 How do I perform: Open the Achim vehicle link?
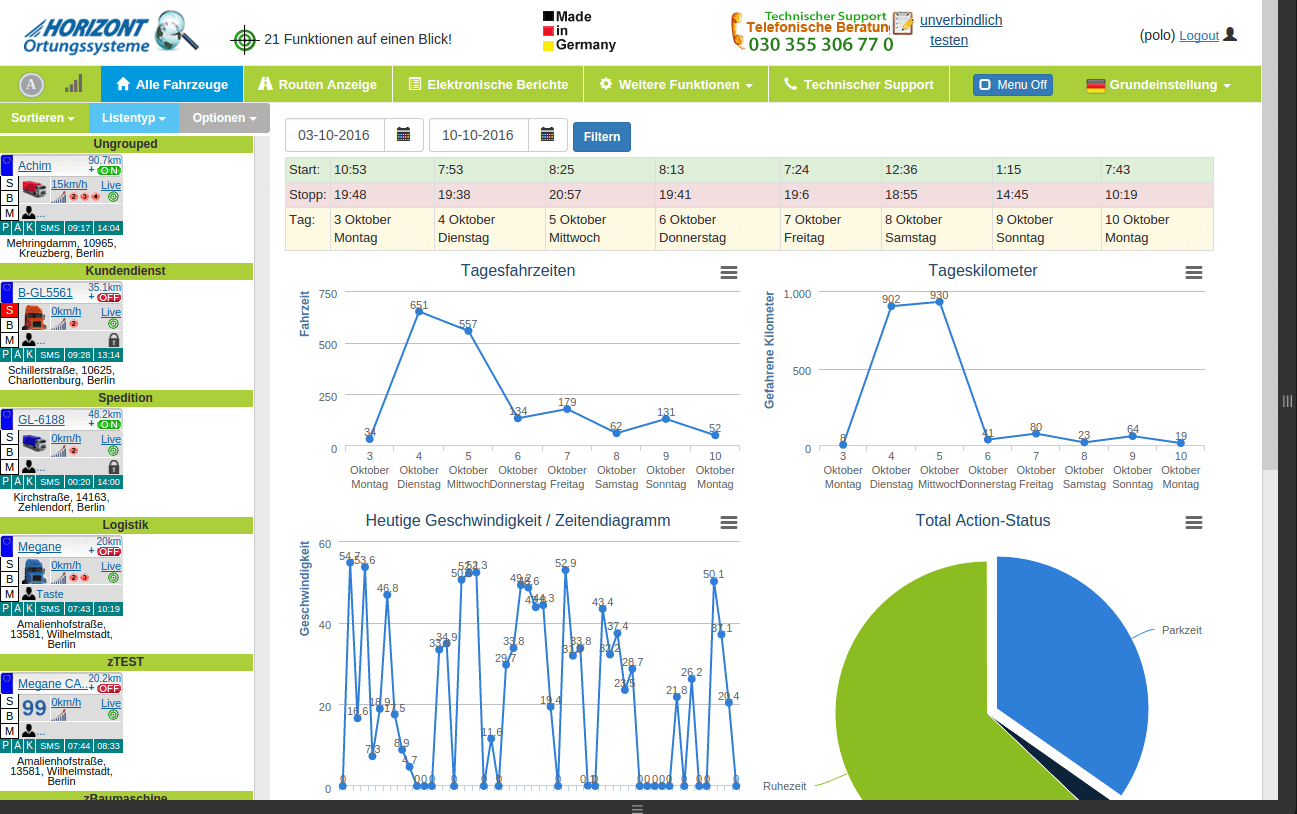pos(35,166)
